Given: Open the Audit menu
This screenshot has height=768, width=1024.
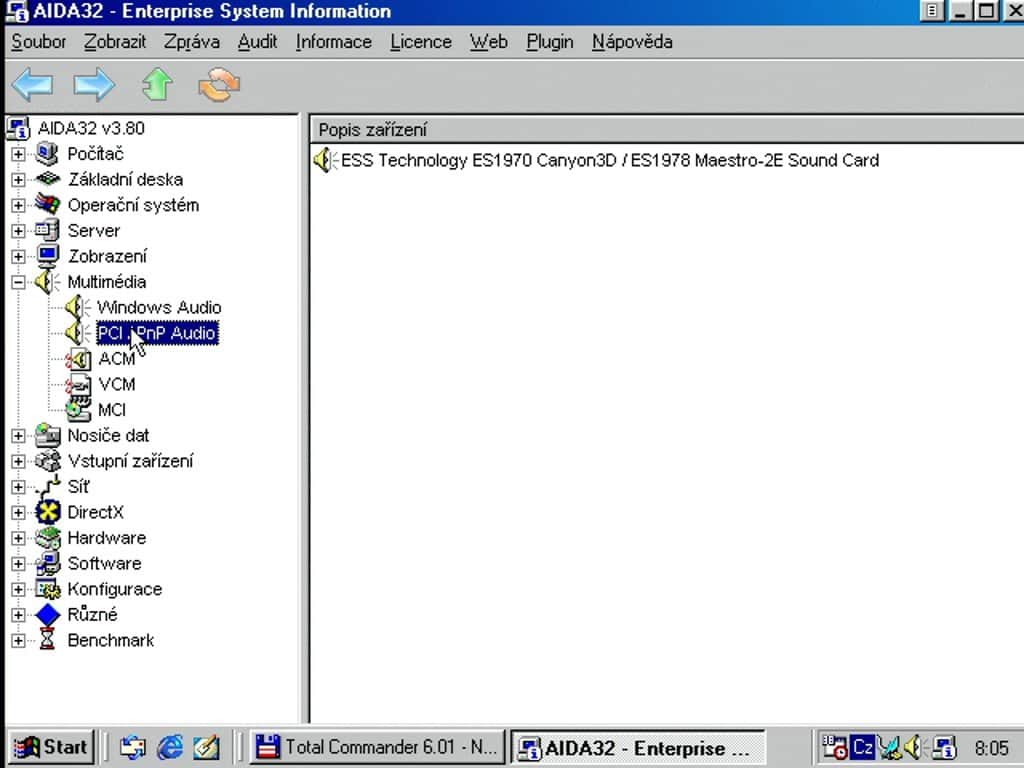Looking at the screenshot, I should [257, 42].
